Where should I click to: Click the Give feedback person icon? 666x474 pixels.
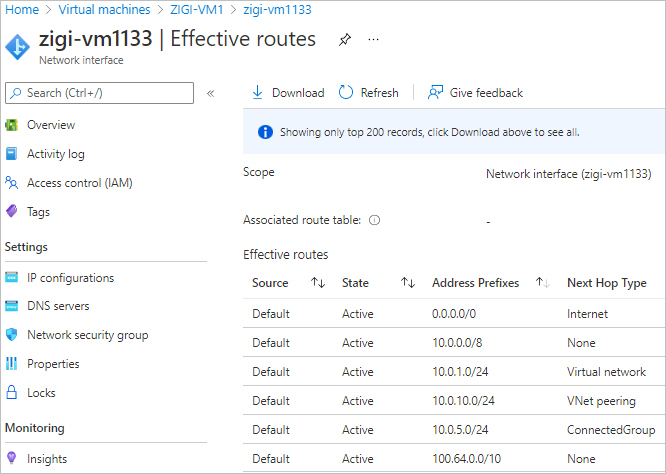pyautogui.click(x=435, y=93)
